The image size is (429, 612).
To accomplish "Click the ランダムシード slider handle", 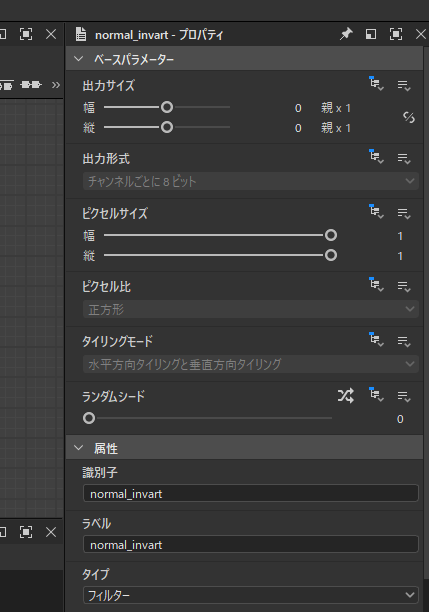I will click(x=89, y=418).
